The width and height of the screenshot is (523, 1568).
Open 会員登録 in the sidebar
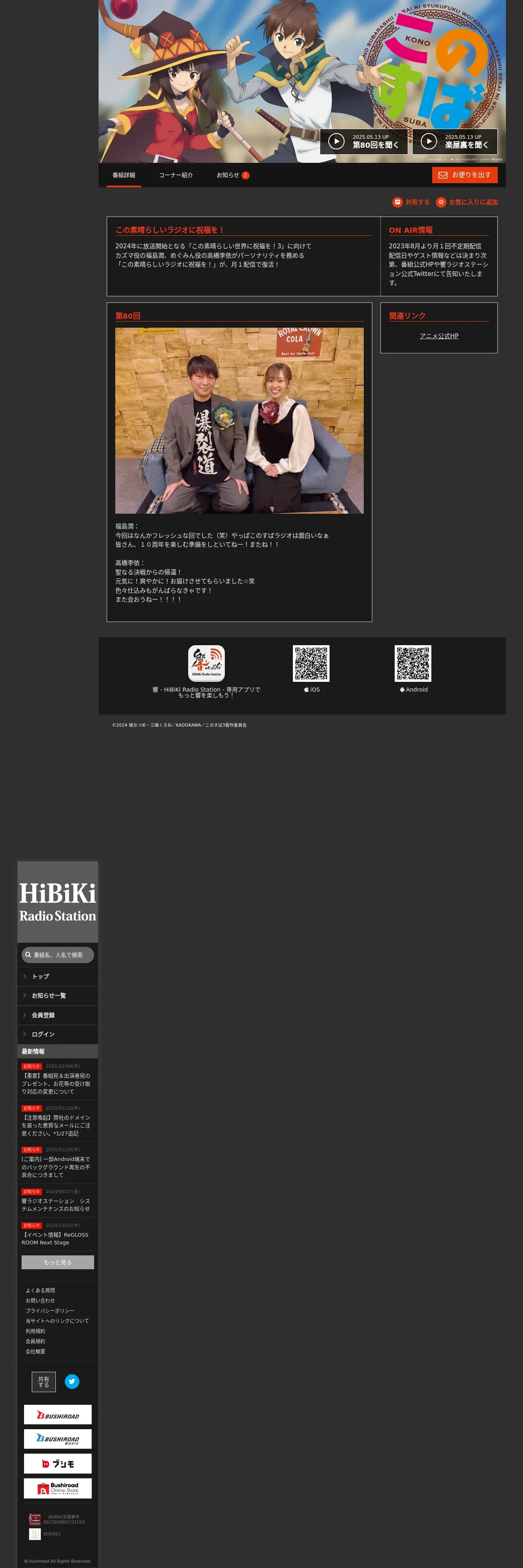coord(57,1015)
